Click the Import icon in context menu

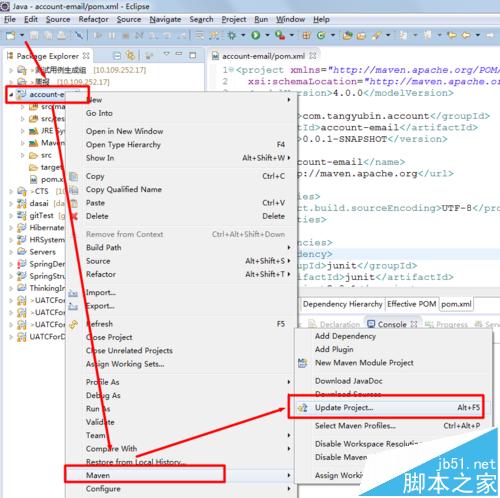click(x=73, y=293)
